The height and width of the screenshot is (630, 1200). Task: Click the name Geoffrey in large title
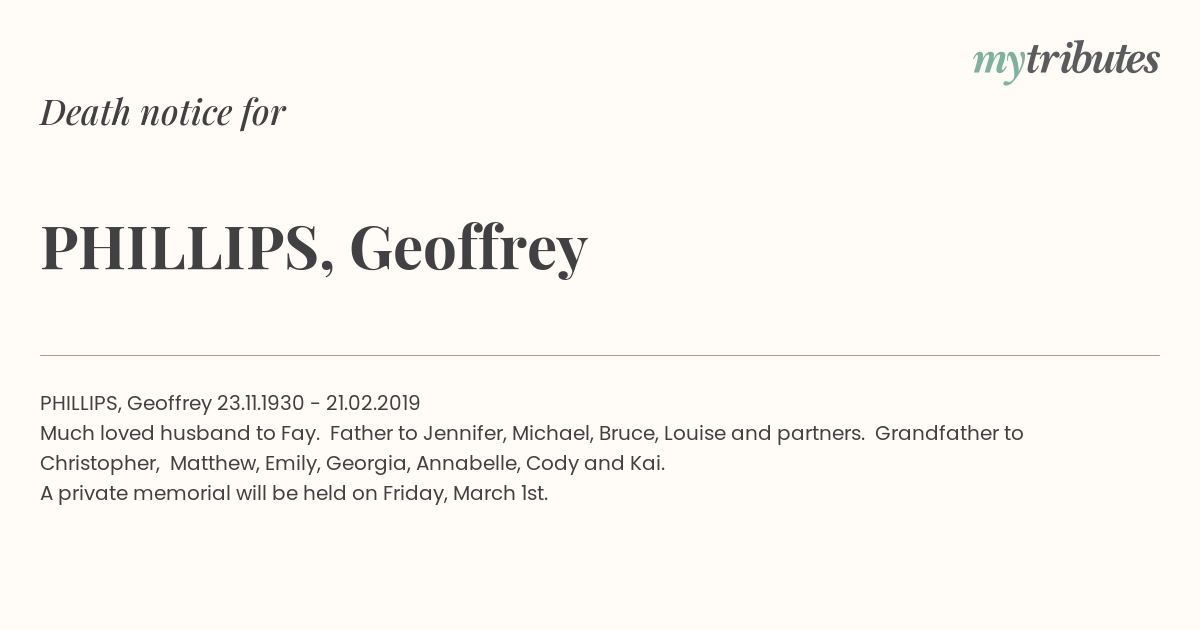pos(468,248)
